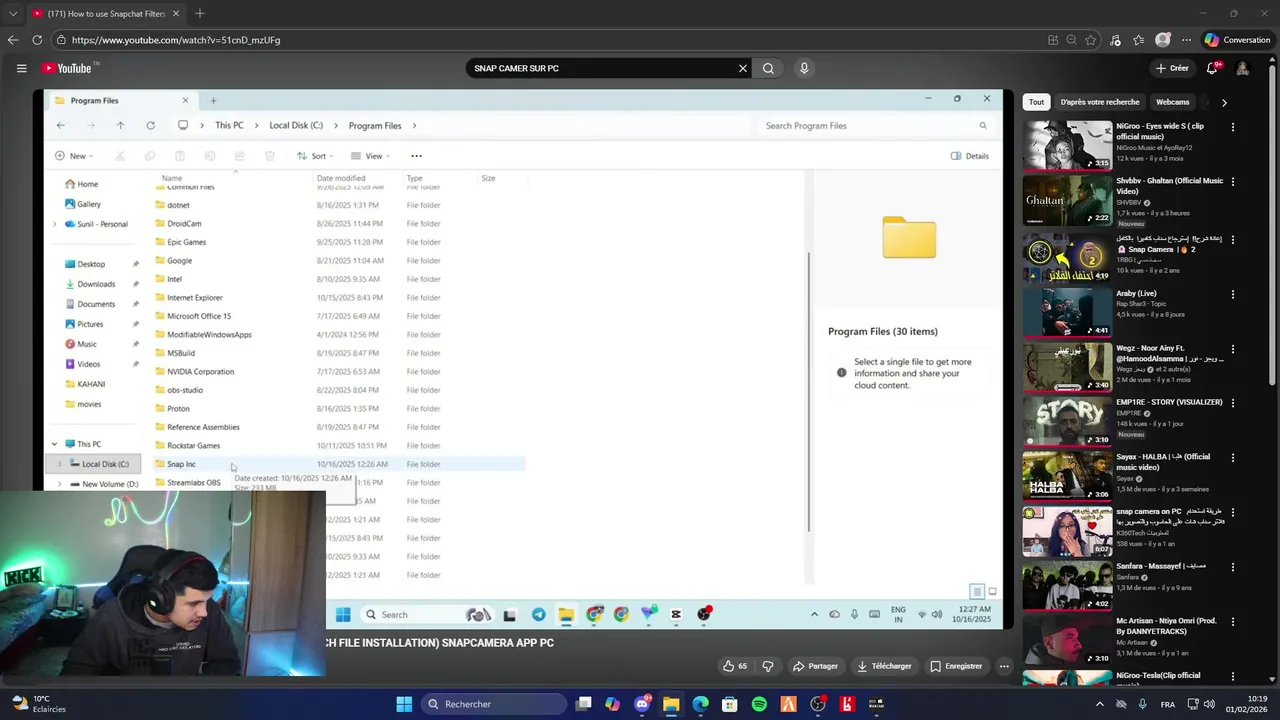Click the YouTube search magnifier button
Viewport: 1280px width, 720px height.
(x=768, y=68)
